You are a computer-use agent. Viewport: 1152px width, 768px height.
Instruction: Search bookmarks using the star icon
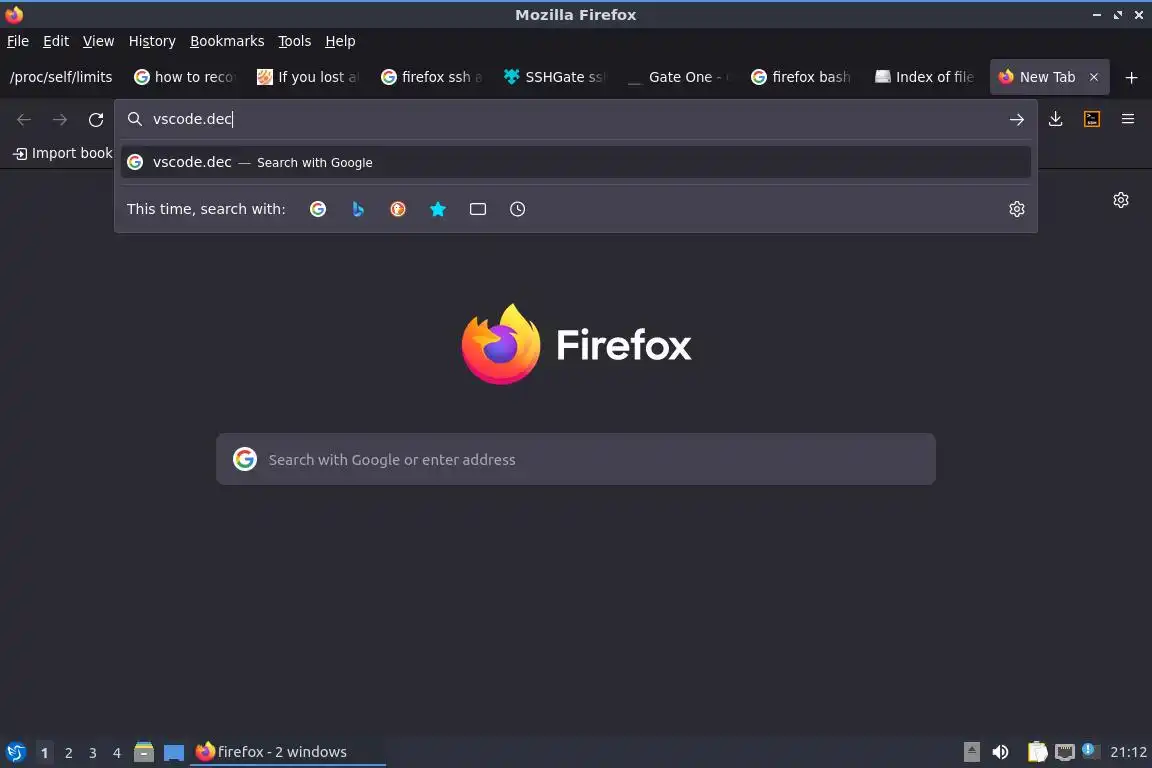438,209
